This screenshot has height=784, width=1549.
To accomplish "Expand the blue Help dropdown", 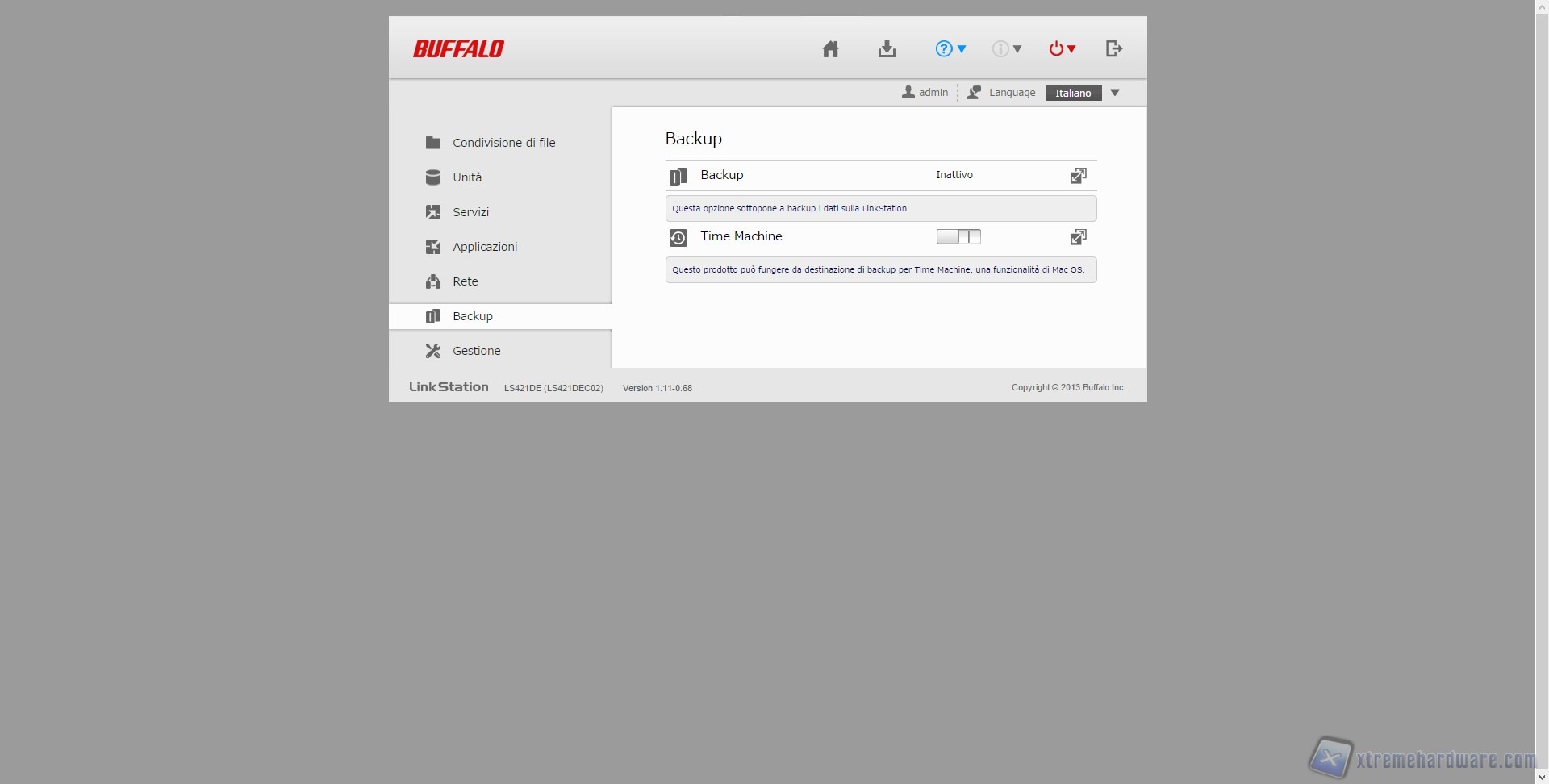I will coord(950,49).
